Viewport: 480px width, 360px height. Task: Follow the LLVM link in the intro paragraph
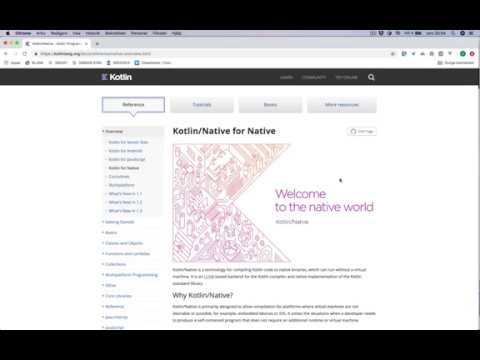(209, 277)
